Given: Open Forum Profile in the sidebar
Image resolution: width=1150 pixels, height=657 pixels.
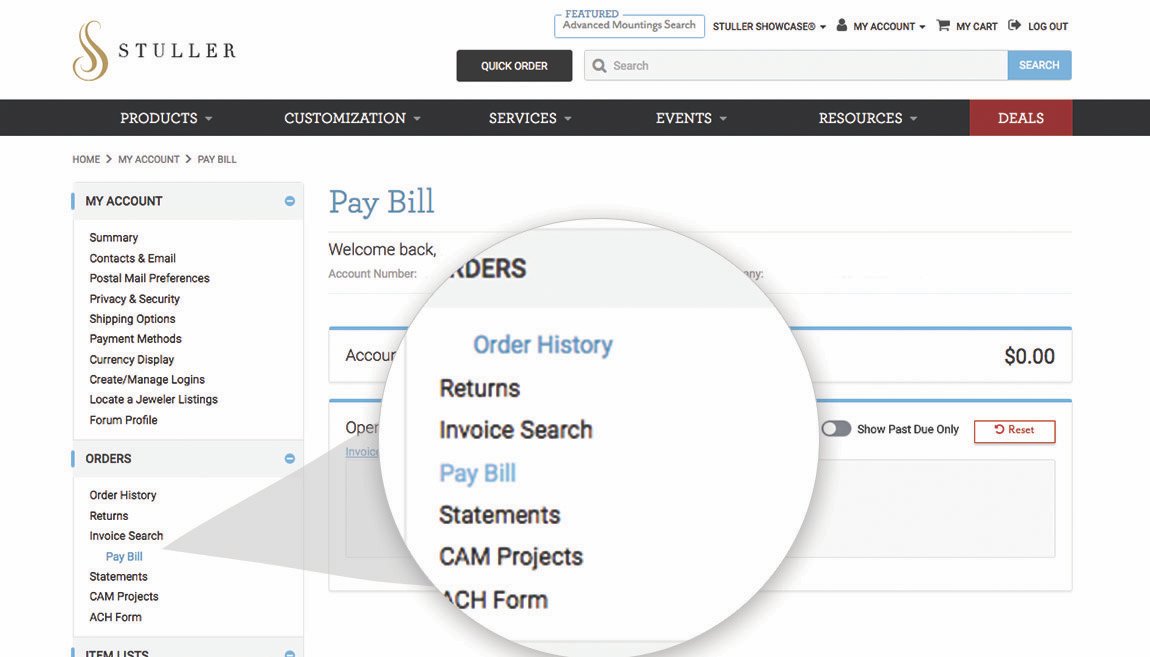Looking at the screenshot, I should [123, 420].
